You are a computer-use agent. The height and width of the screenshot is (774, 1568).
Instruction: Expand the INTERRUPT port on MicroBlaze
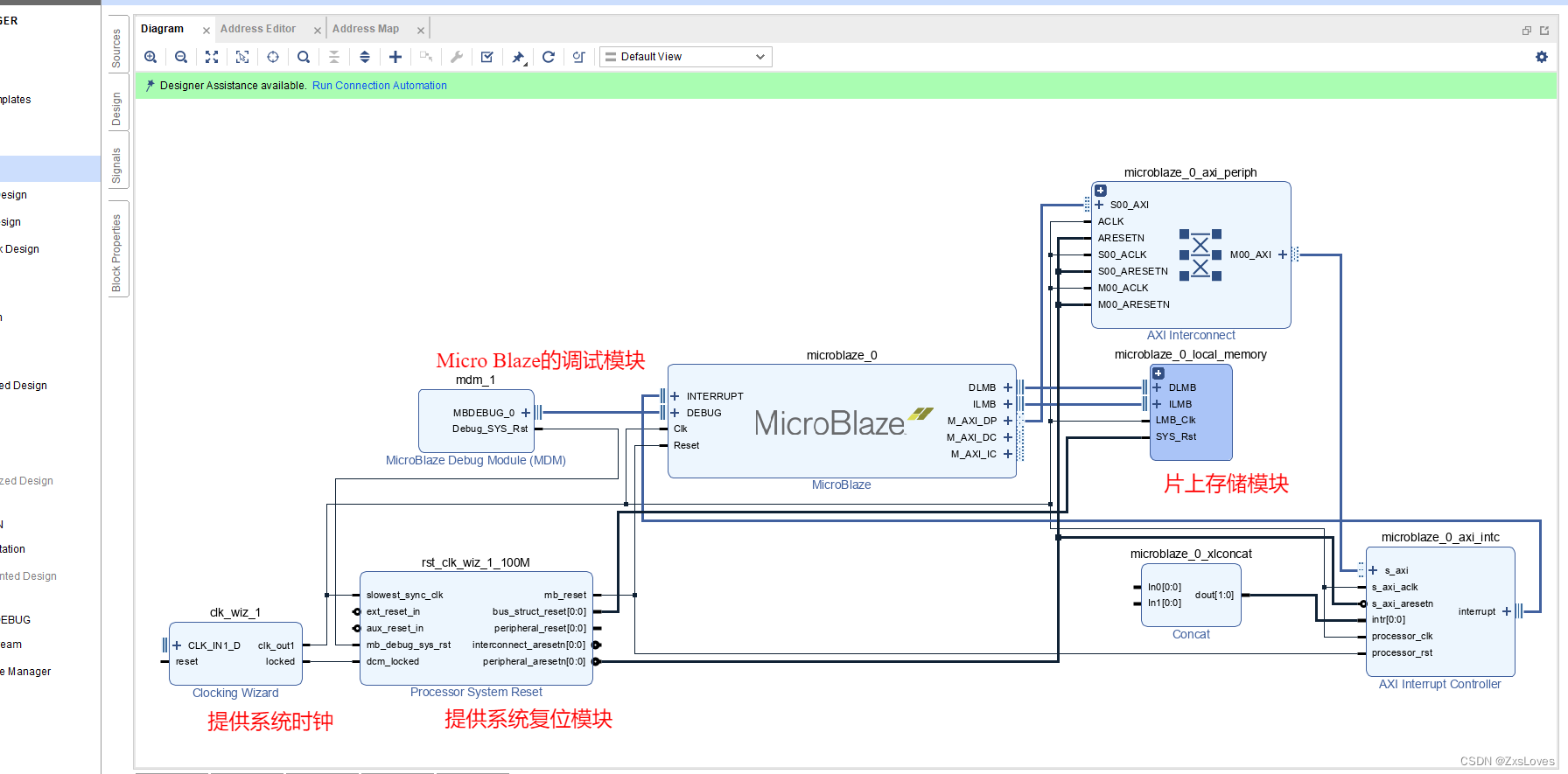(675, 396)
